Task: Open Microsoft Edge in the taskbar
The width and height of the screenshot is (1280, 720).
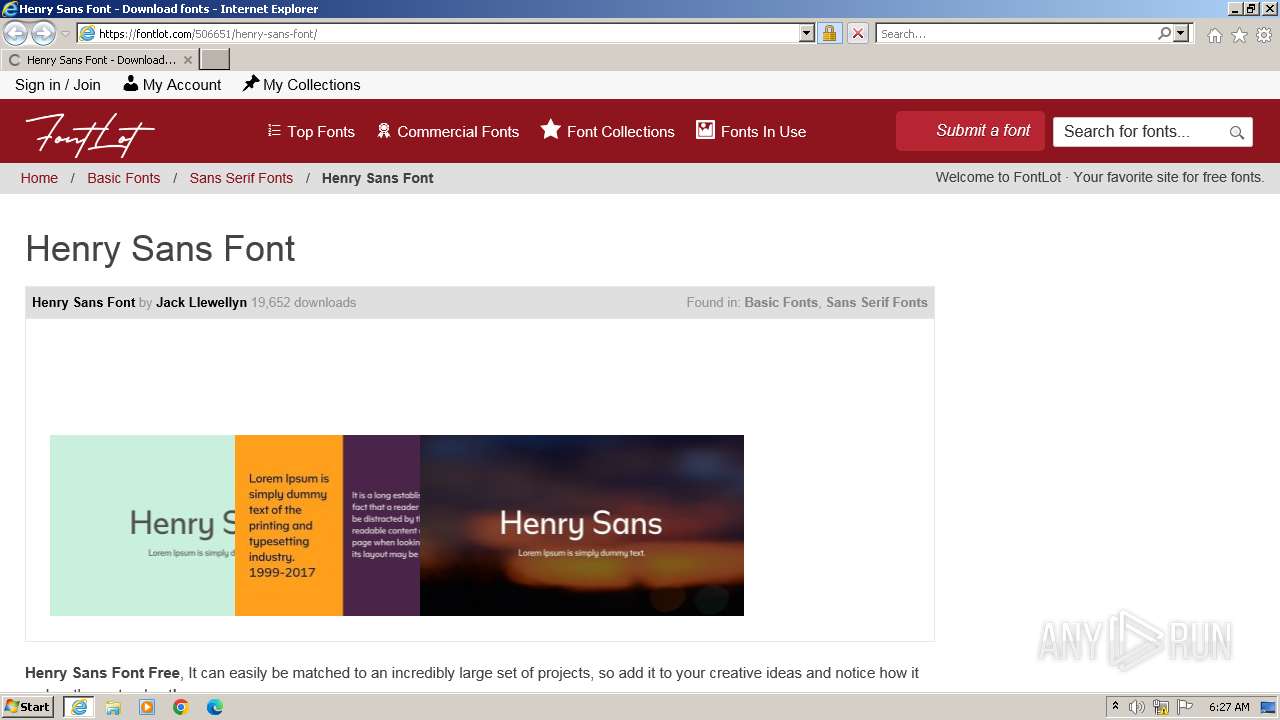Action: coord(215,707)
